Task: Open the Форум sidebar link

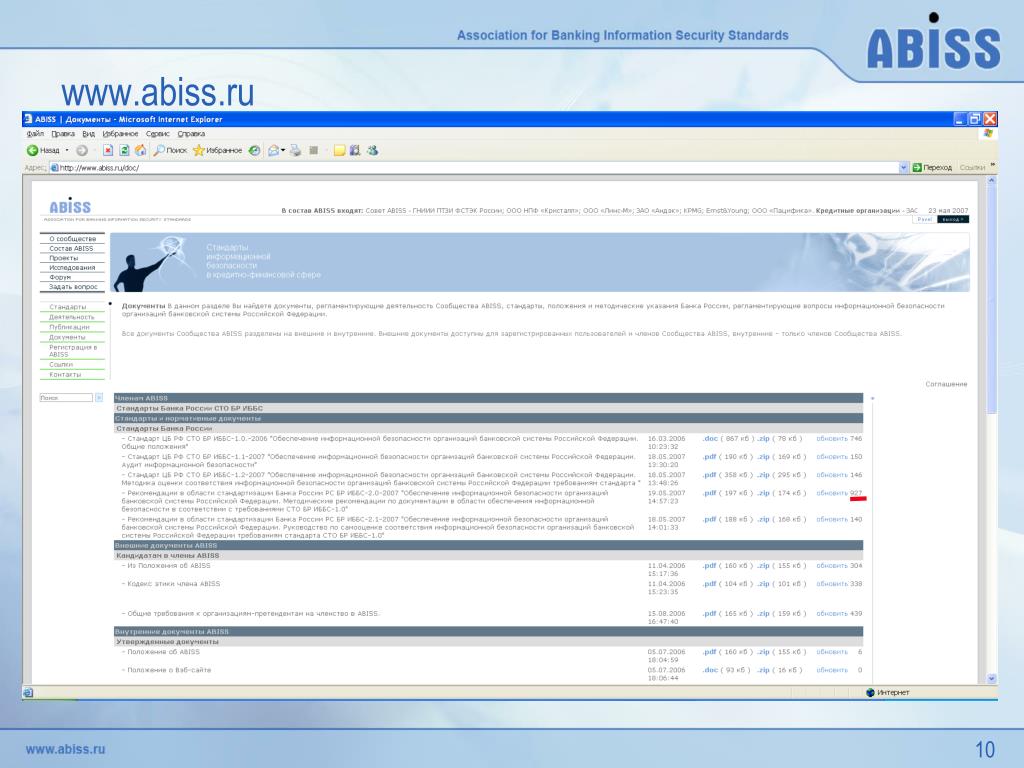Action: 60,277
